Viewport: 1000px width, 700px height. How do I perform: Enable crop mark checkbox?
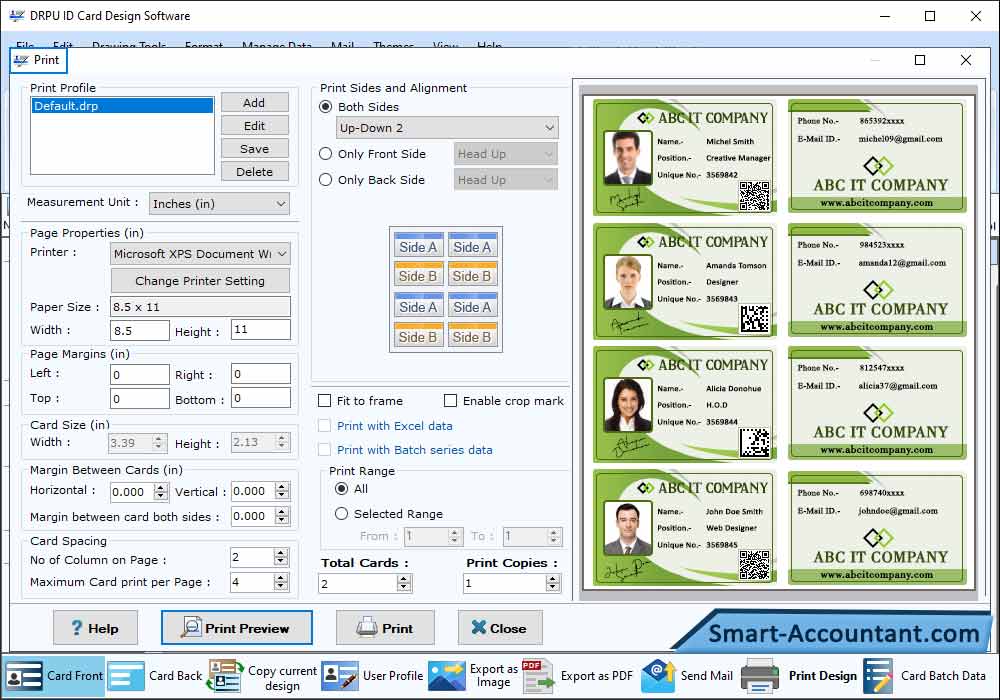coord(450,400)
